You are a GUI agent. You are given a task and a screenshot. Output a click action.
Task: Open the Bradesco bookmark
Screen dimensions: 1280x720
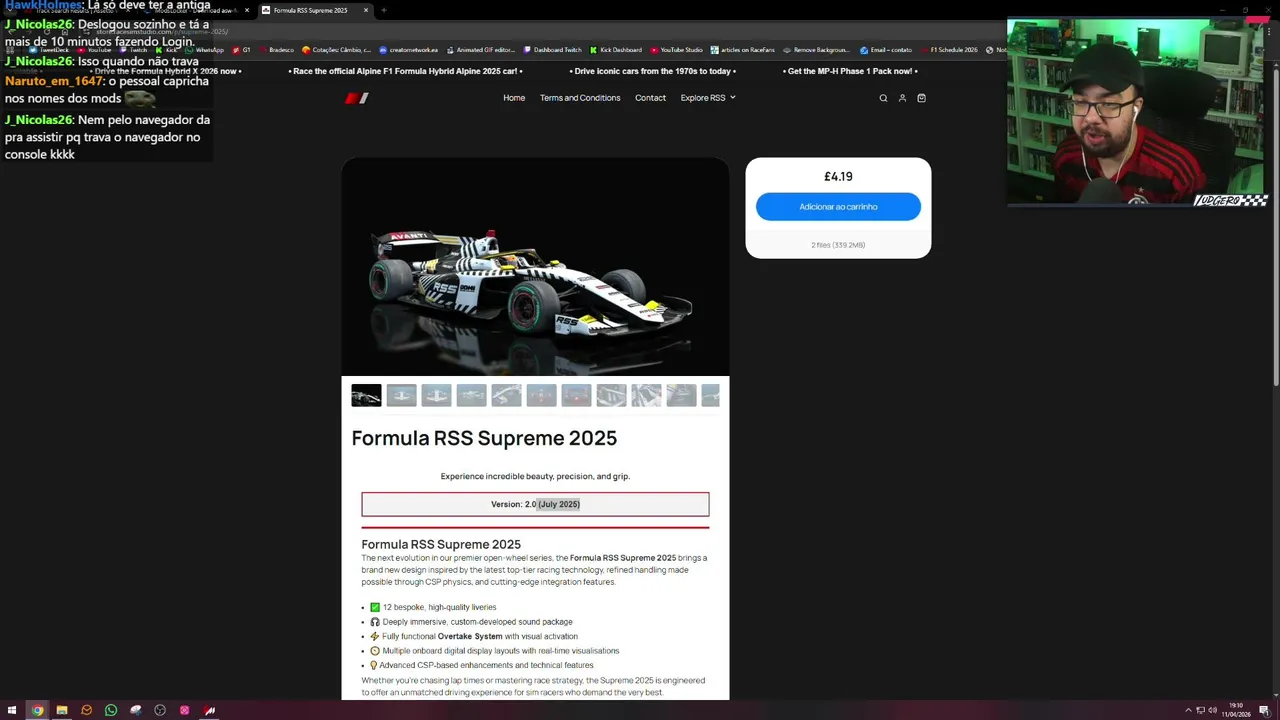point(276,49)
